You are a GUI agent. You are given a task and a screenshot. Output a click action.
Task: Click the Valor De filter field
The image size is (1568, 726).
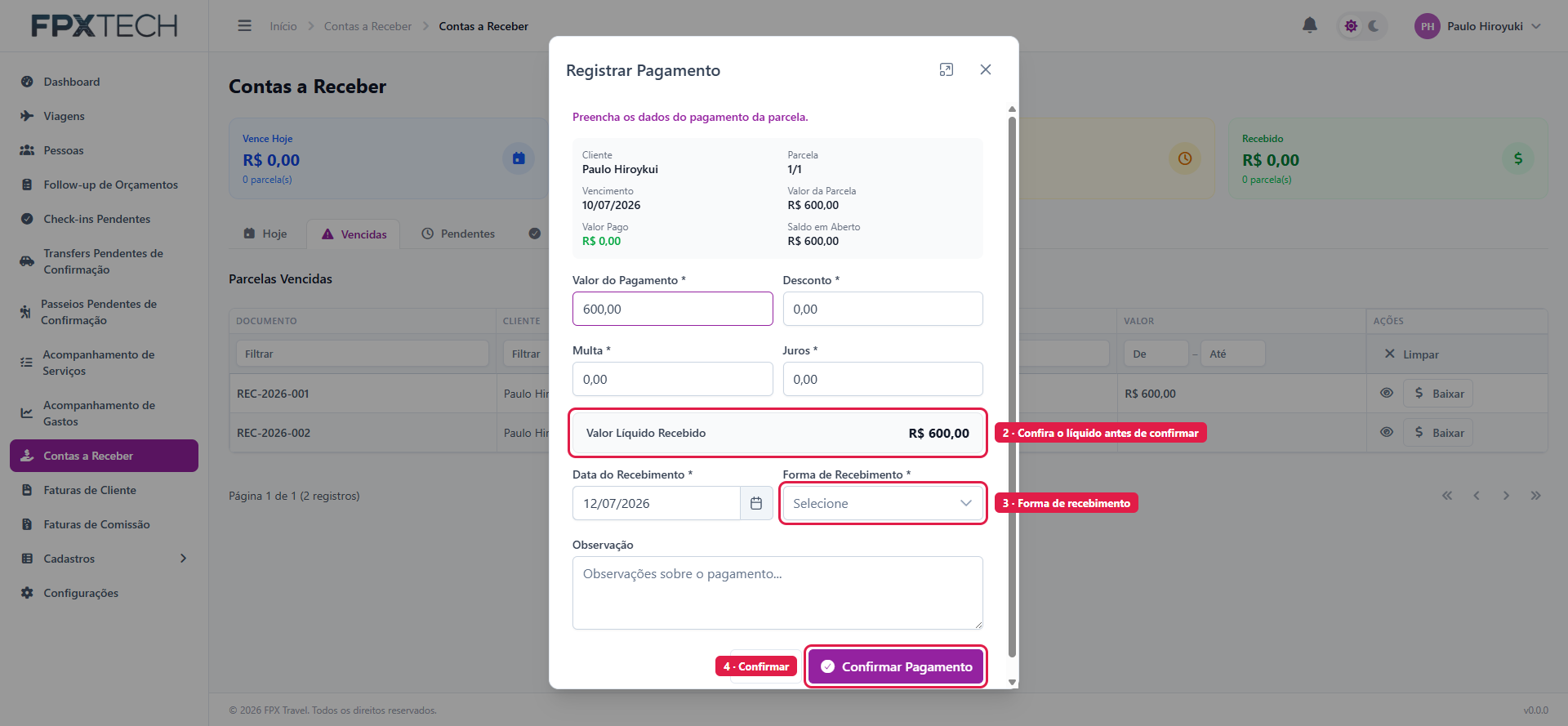(x=1156, y=354)
